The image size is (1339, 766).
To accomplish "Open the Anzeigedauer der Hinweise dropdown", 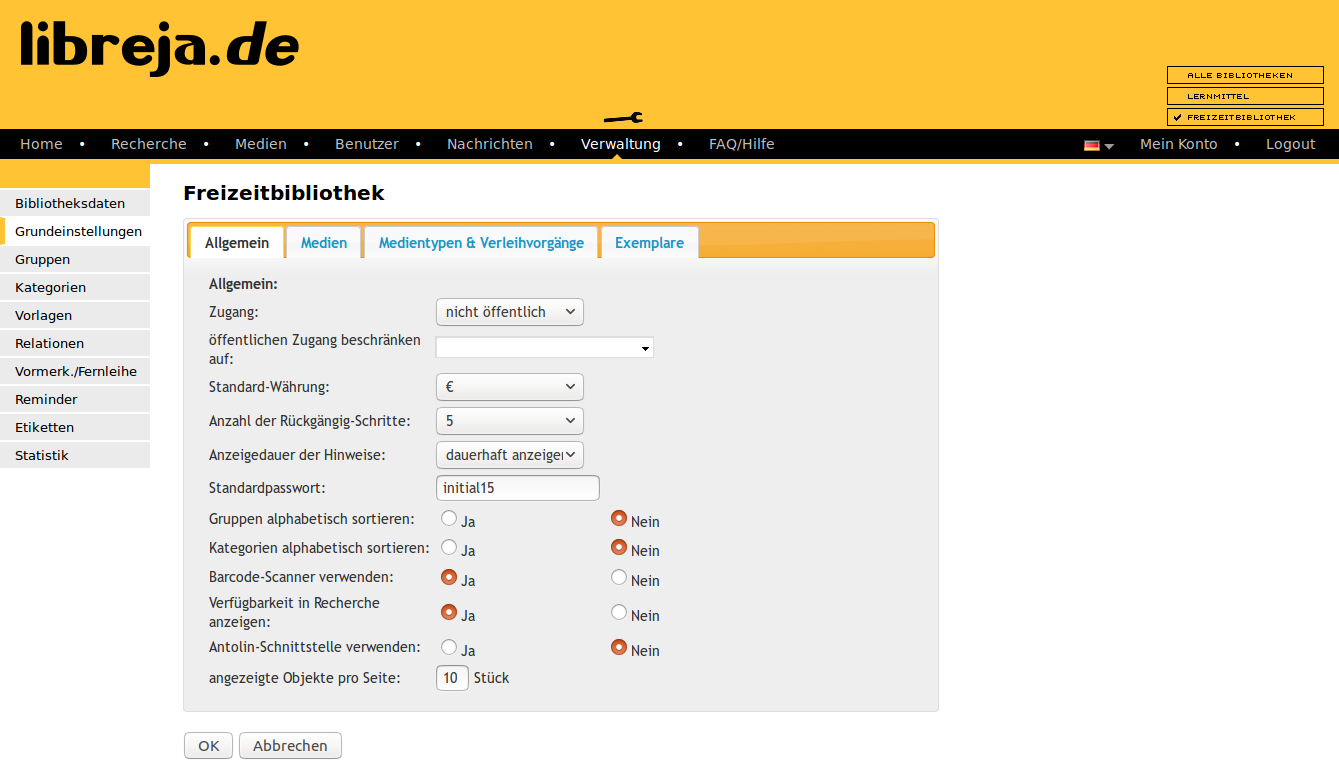I will (x=509, y=455).
